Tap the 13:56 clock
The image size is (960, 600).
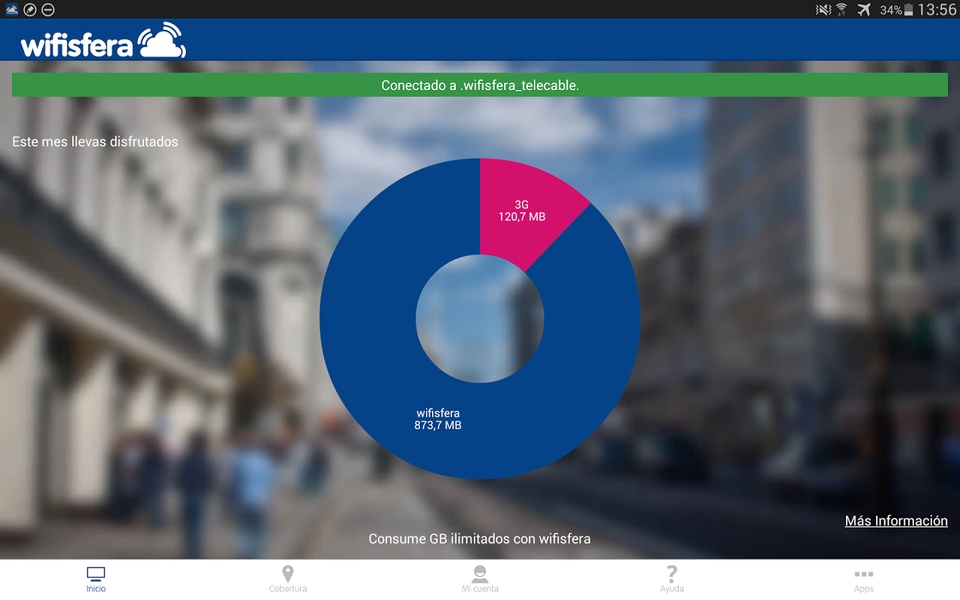pyautogui.click(x=937, y=10)
